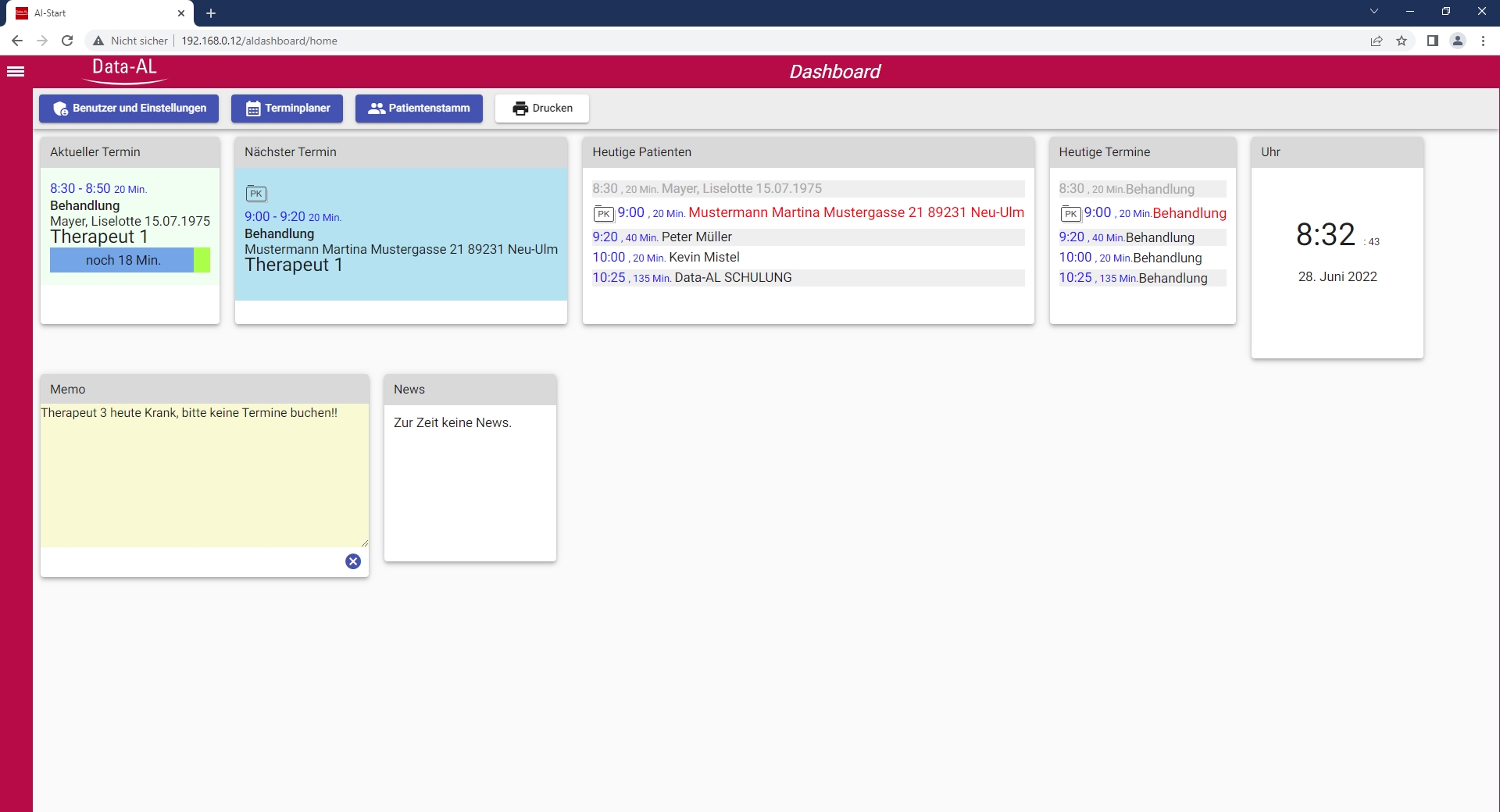Open the browser profile icon
The image size is (1500, 812).
(x=1458, y=41)
